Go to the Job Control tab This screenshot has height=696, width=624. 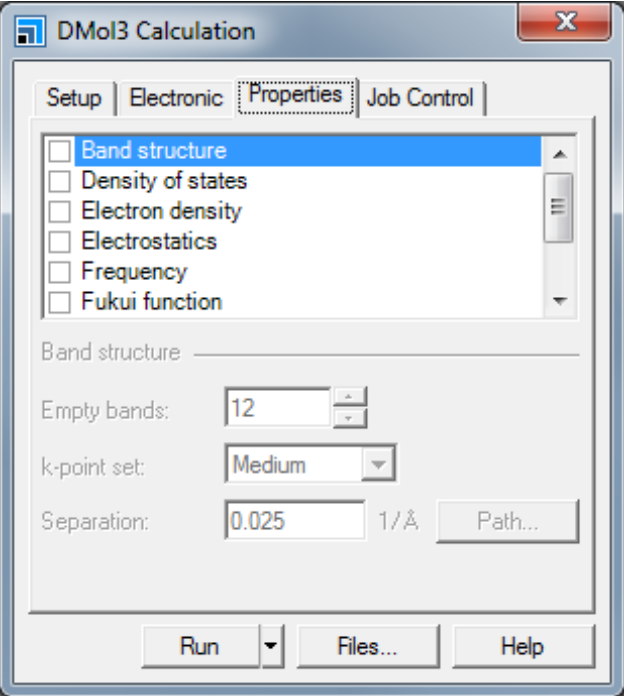(421, 98)
